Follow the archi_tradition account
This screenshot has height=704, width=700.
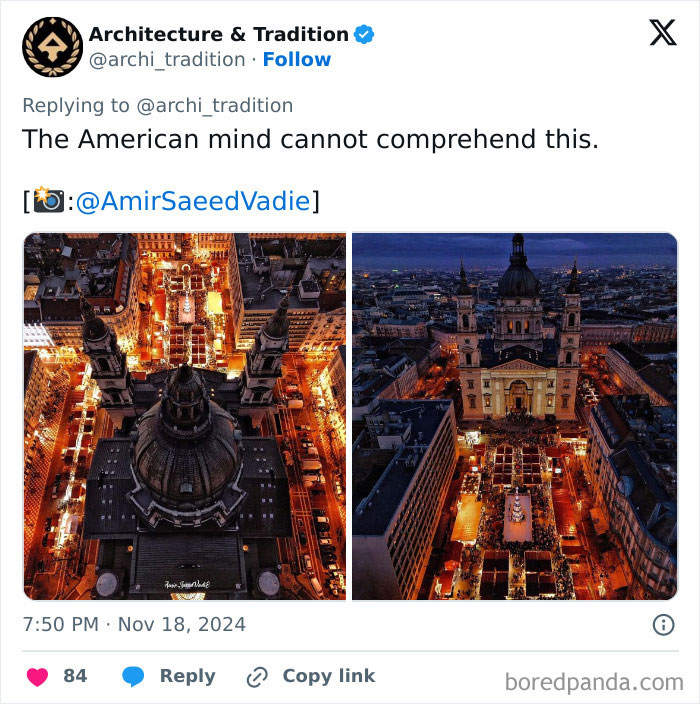point(297,59)
